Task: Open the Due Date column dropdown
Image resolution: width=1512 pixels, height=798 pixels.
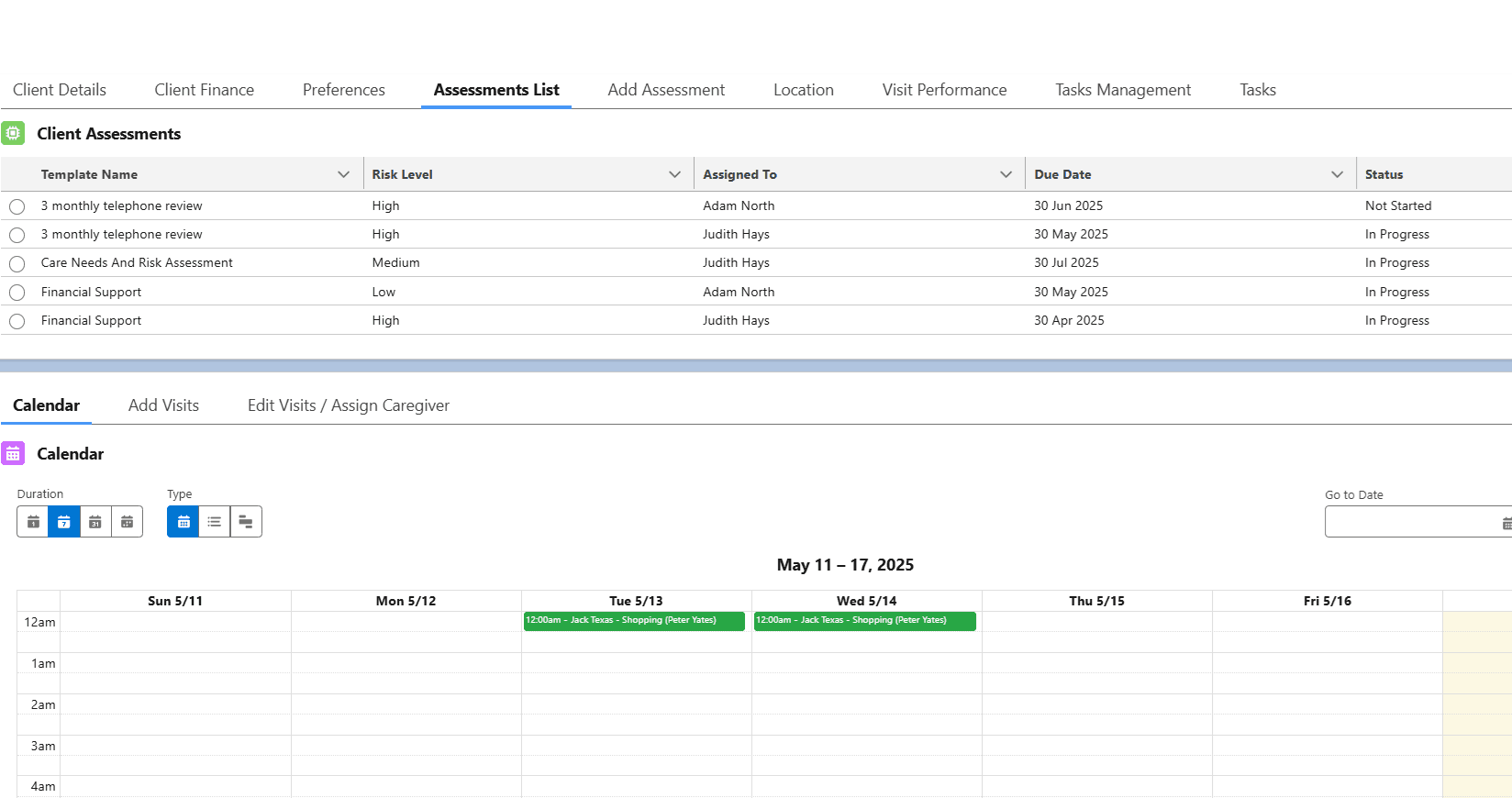Action: 1338,174
